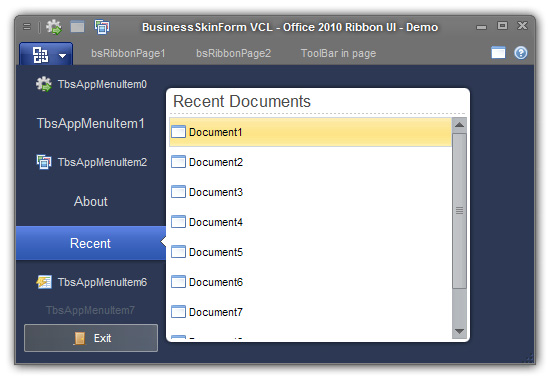Click the gear icon in the title bar
The image size is (553, 381).
pos(54,27)
